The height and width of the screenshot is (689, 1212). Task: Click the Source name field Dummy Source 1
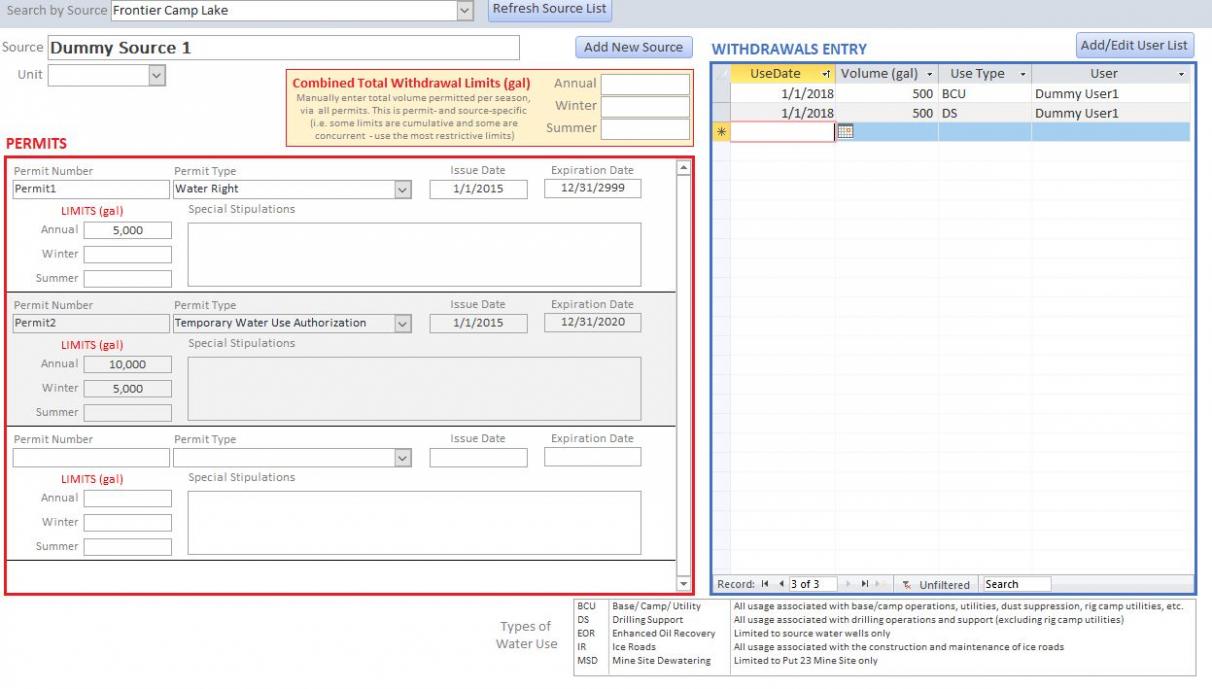click(283, 48)
